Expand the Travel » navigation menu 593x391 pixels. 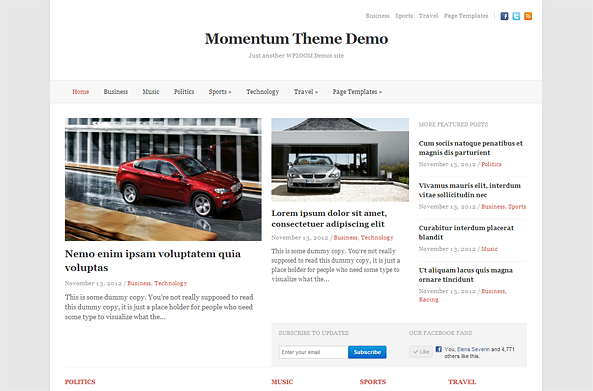[x=306, y=92]
